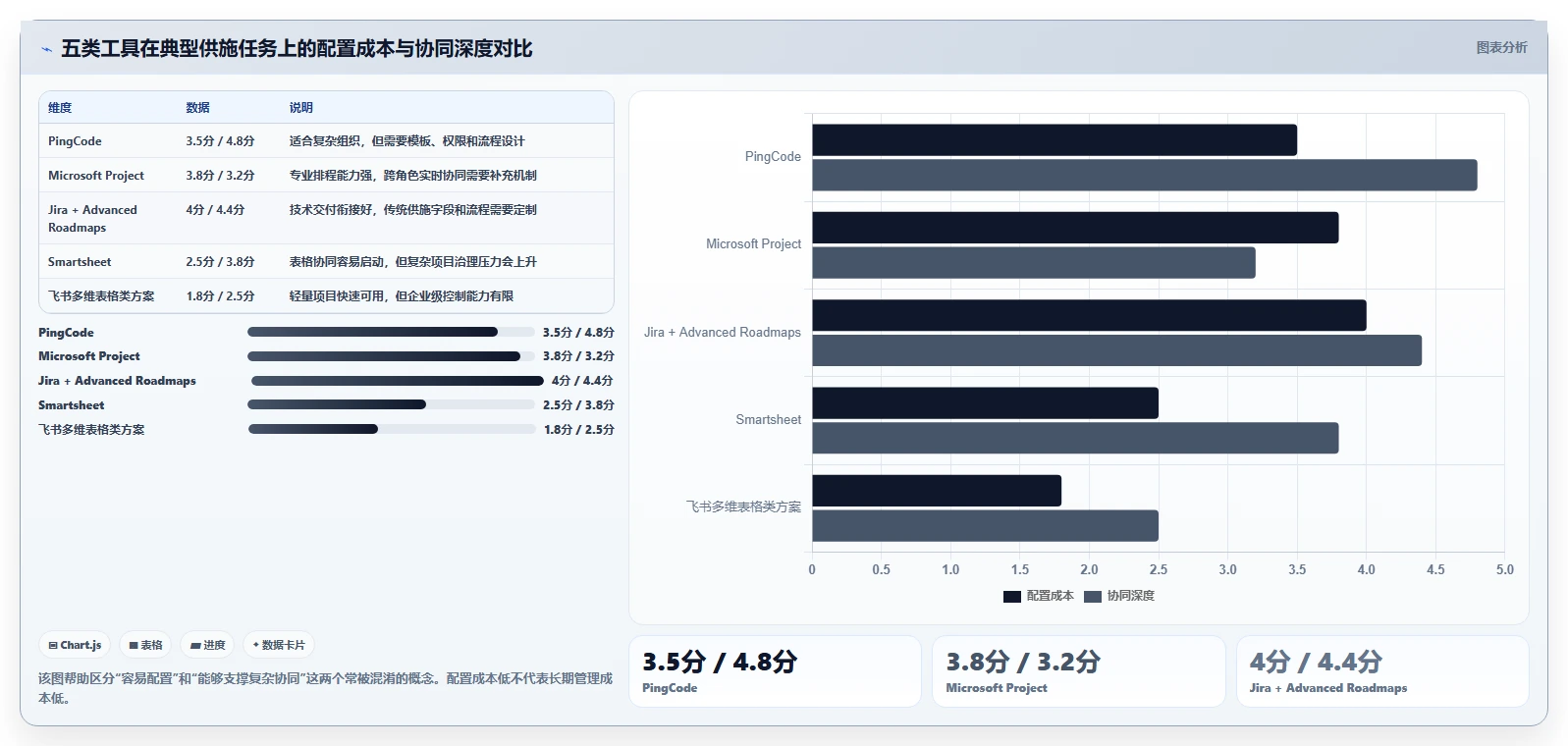This screenshot has height=746, width=1568.
Task: Select the Chart.js tag chip
Action: (75, 645)
